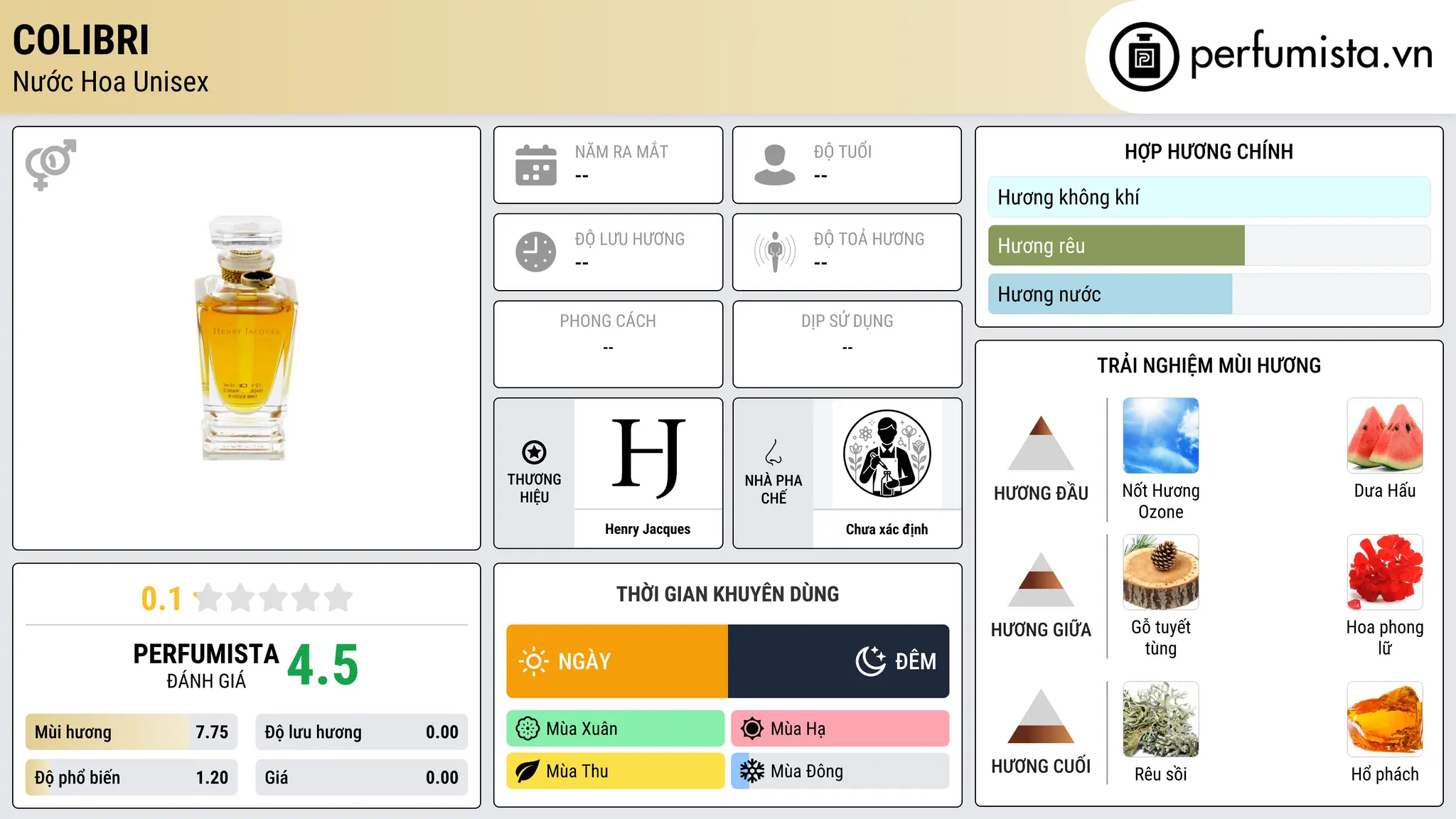This screenshot has height=819, width=1456.
Task: Click the five-star rating row
Action: coord(274,598)
